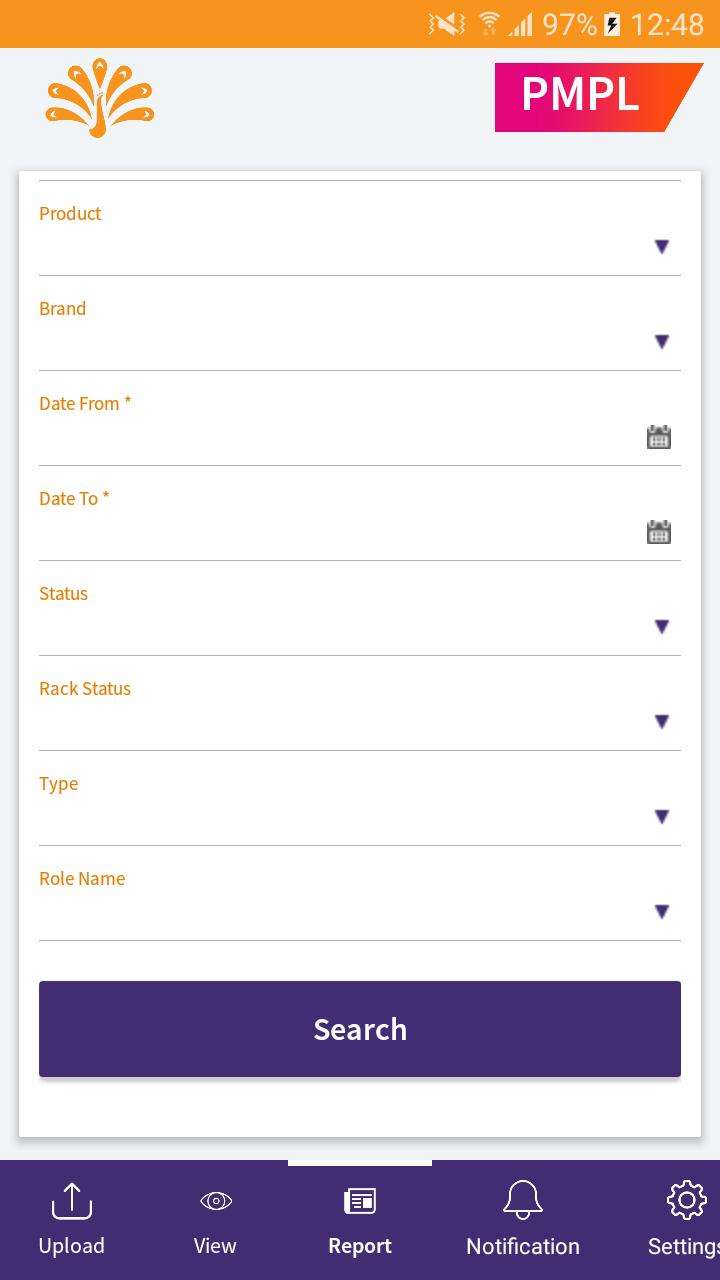Open the Settings gear icon
The width and height of the screenshot is (720, 1280).
point(686,1200)
